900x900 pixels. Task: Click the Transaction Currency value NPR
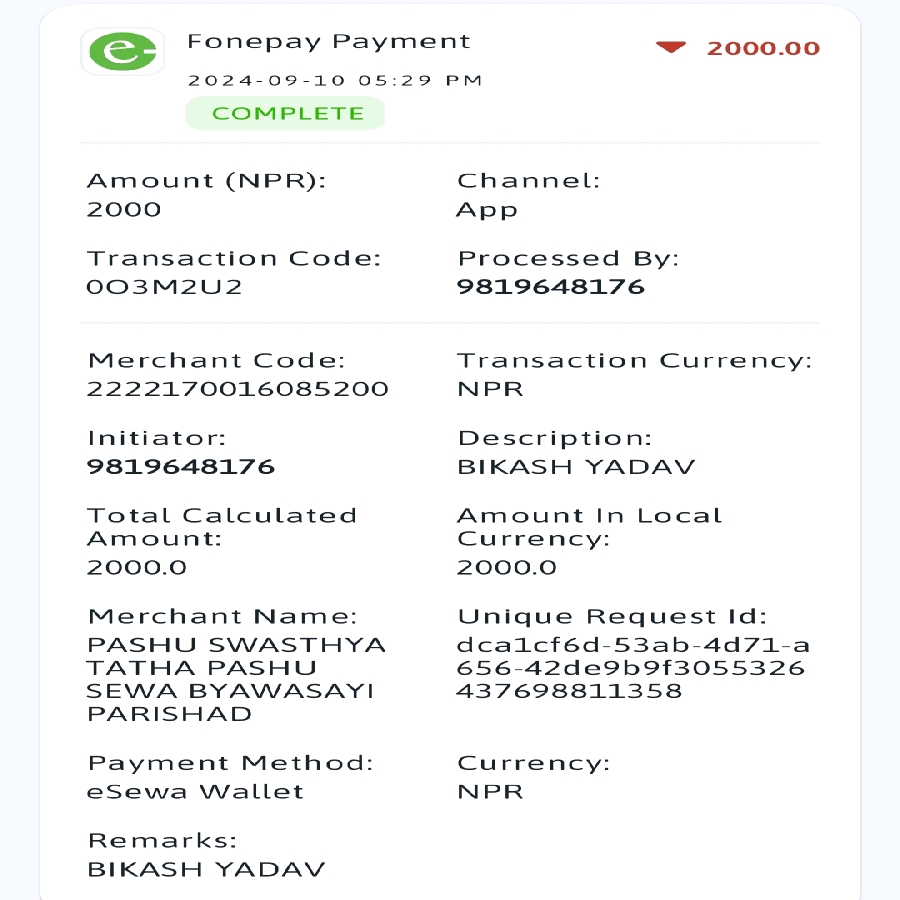tap(490, 389)
